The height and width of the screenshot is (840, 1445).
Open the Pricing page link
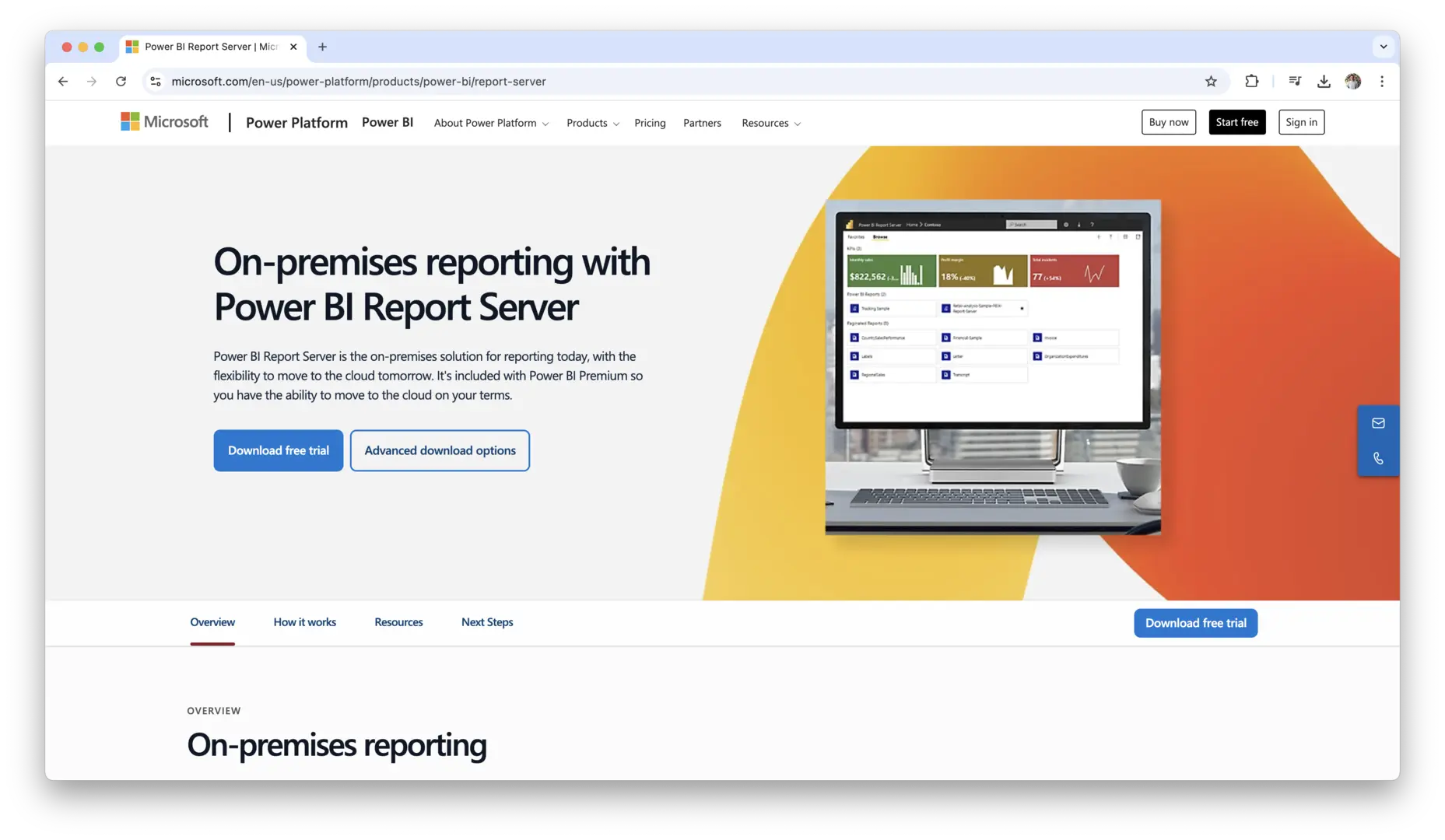click(x=650, y=123)
